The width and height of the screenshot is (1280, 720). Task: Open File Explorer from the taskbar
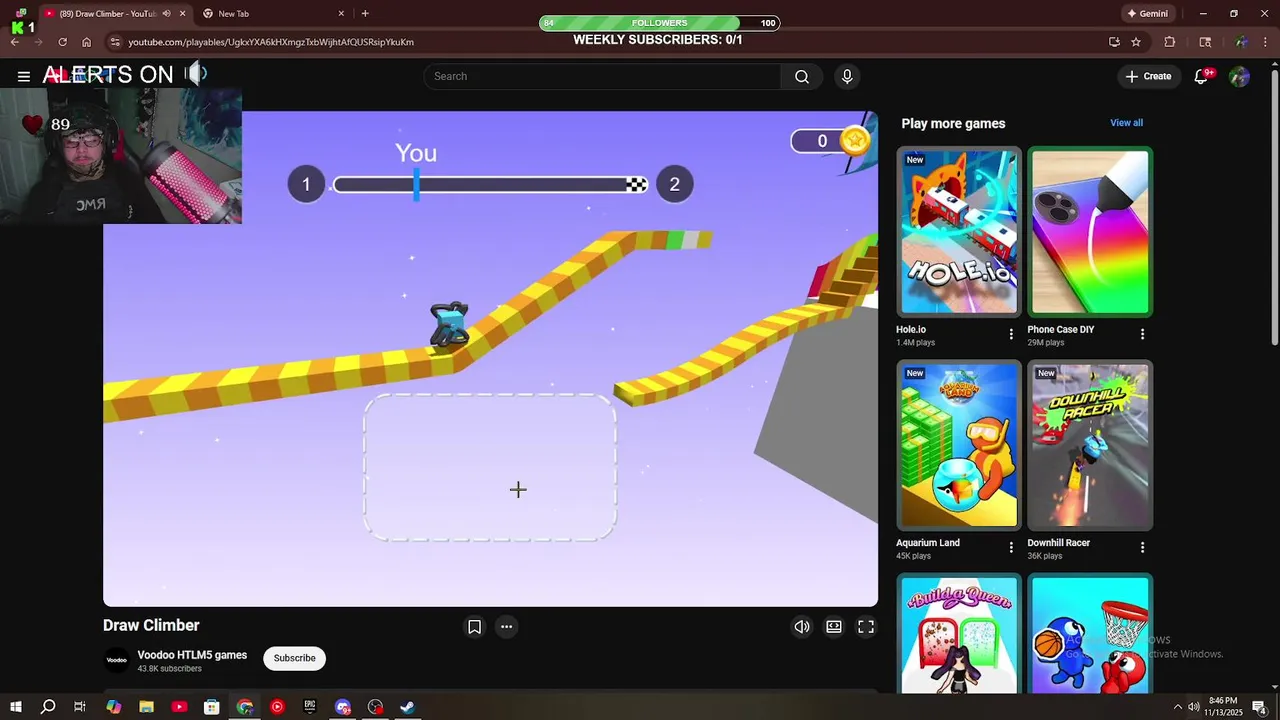click(146, 707)
